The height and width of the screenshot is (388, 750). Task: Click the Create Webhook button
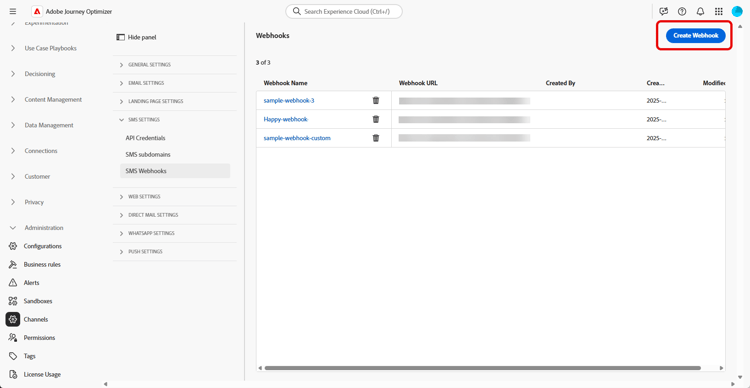click(695, 35)
